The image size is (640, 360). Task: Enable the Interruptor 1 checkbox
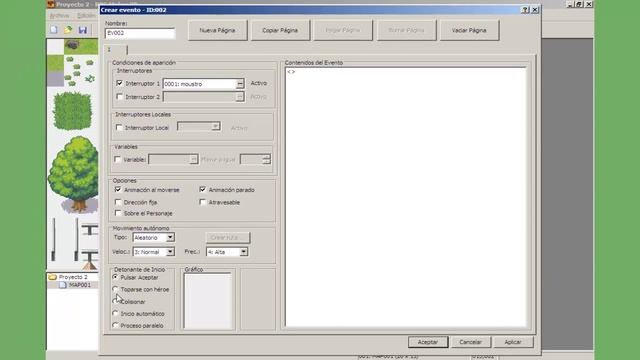pyautogui.click(x=119, y=83)
